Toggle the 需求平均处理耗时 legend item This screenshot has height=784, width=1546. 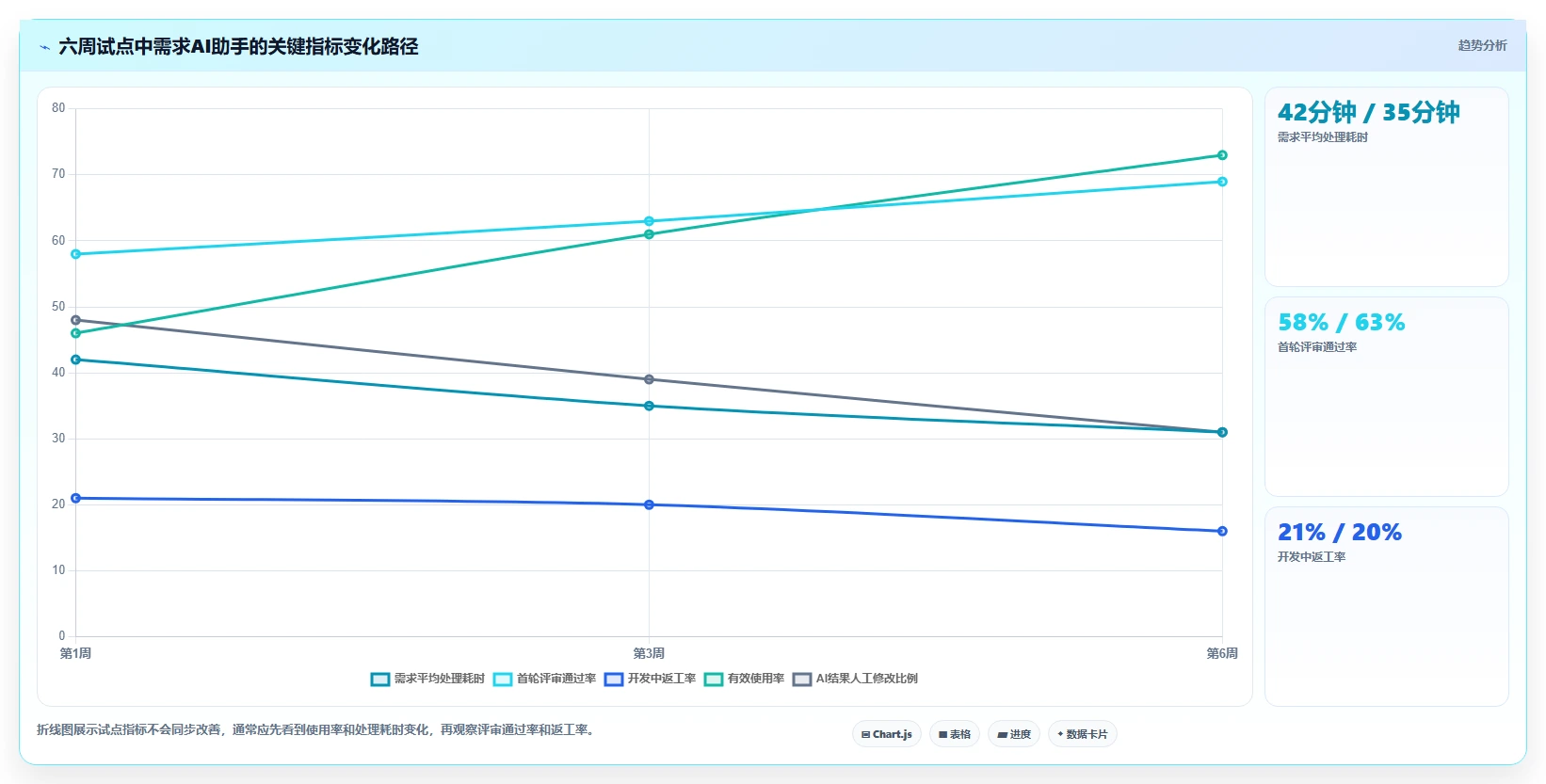427,679
